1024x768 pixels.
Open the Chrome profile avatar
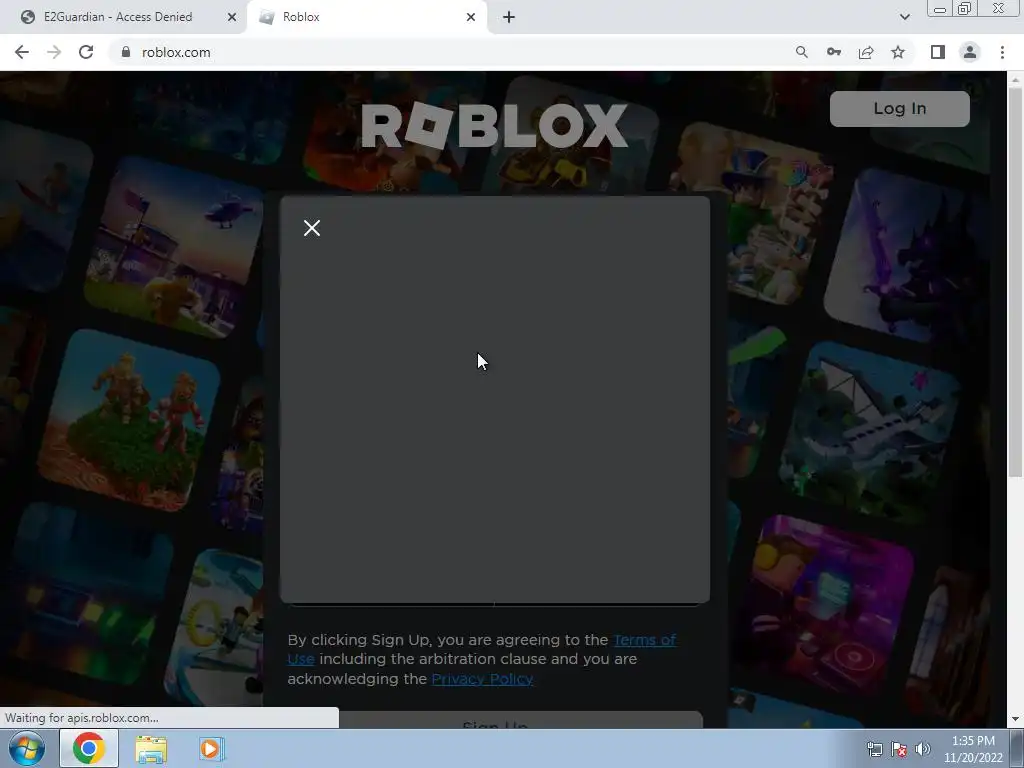970,52
